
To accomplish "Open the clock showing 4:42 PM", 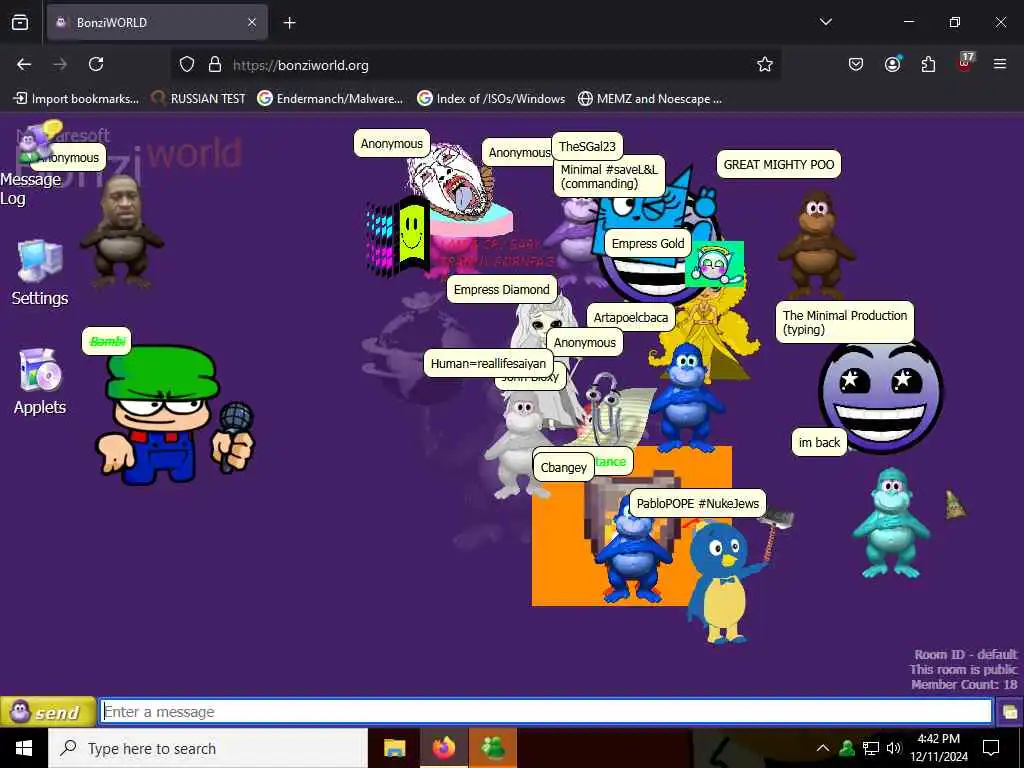I will [939, 748].
